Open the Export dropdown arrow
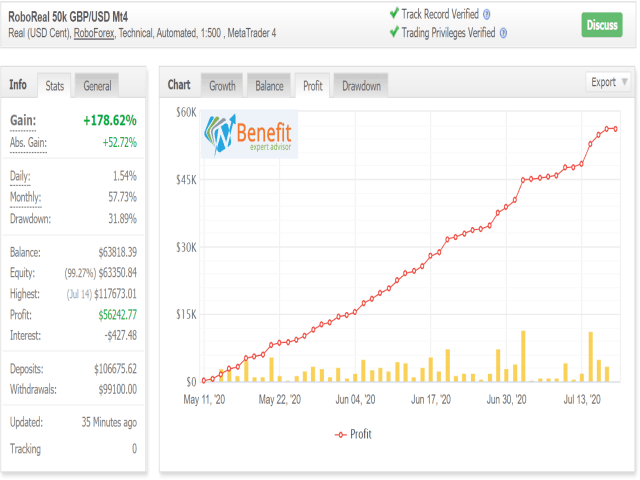 pyautogui.click(x=624, y=82)
